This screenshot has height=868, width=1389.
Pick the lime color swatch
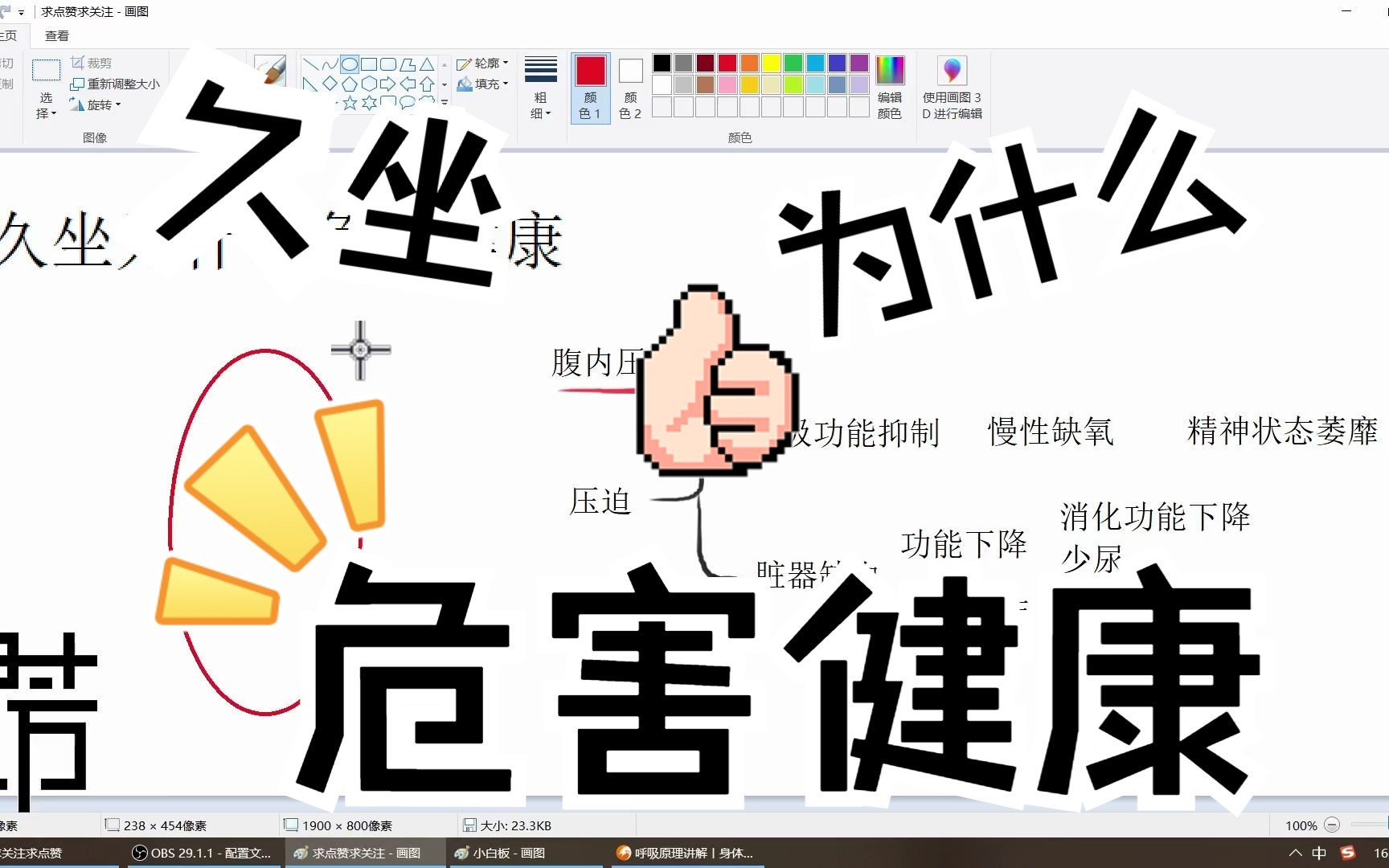coord(793,84)
